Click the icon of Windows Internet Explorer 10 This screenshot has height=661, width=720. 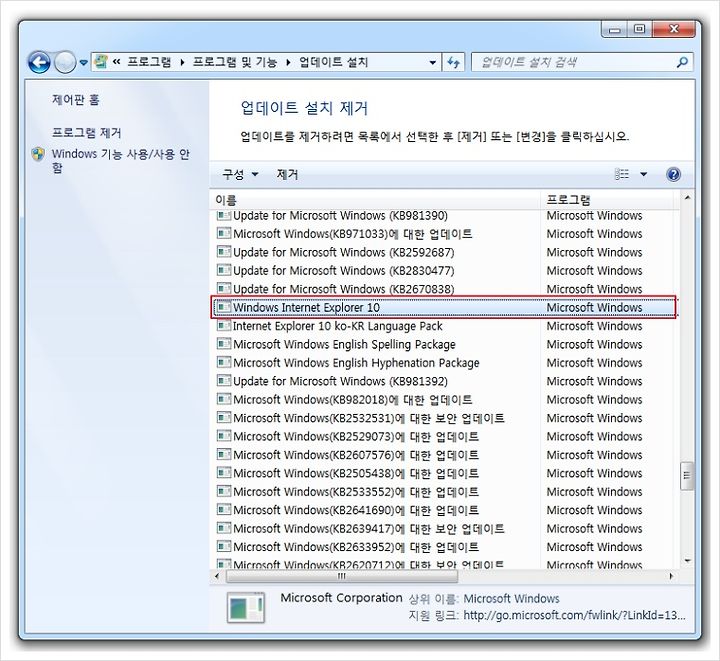(x=224, y=307)
